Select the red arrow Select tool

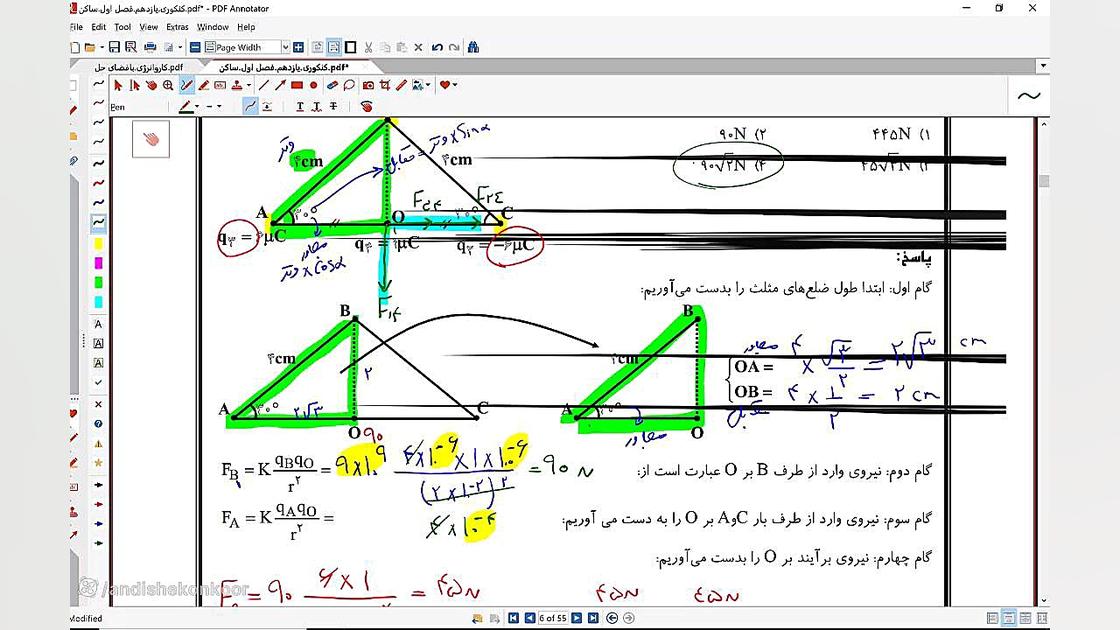(x=118, y=86)
